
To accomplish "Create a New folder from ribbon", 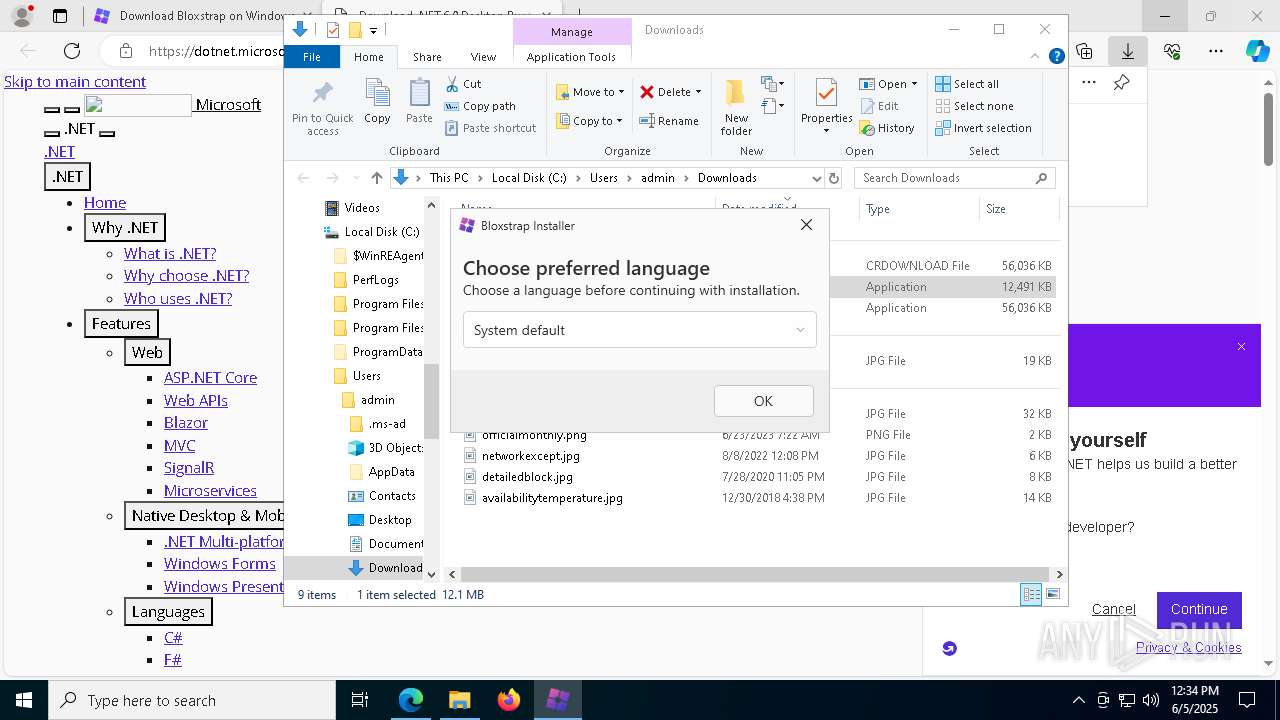I will (x=736, y=107).
